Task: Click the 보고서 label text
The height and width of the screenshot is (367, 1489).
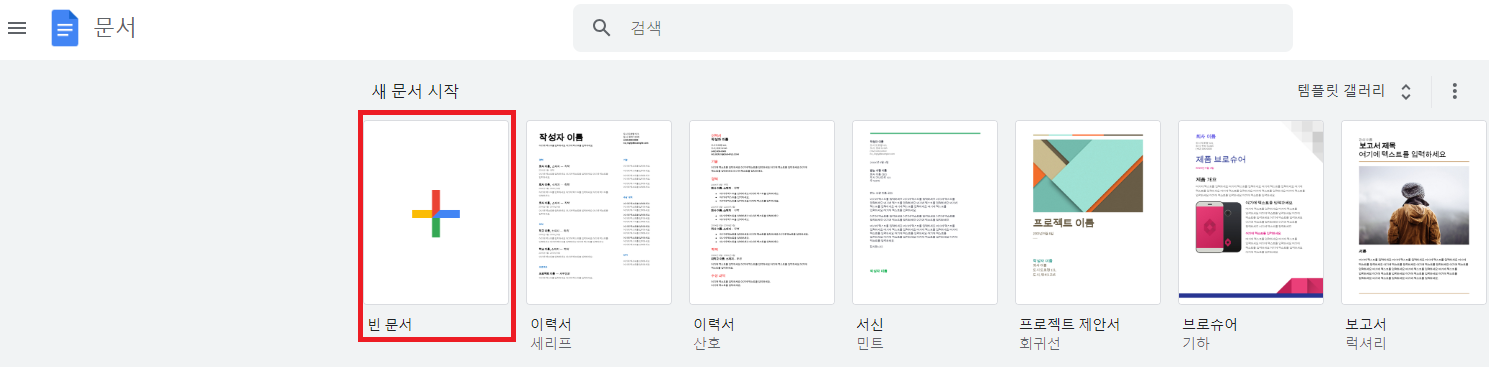Action: point(1366,325)
